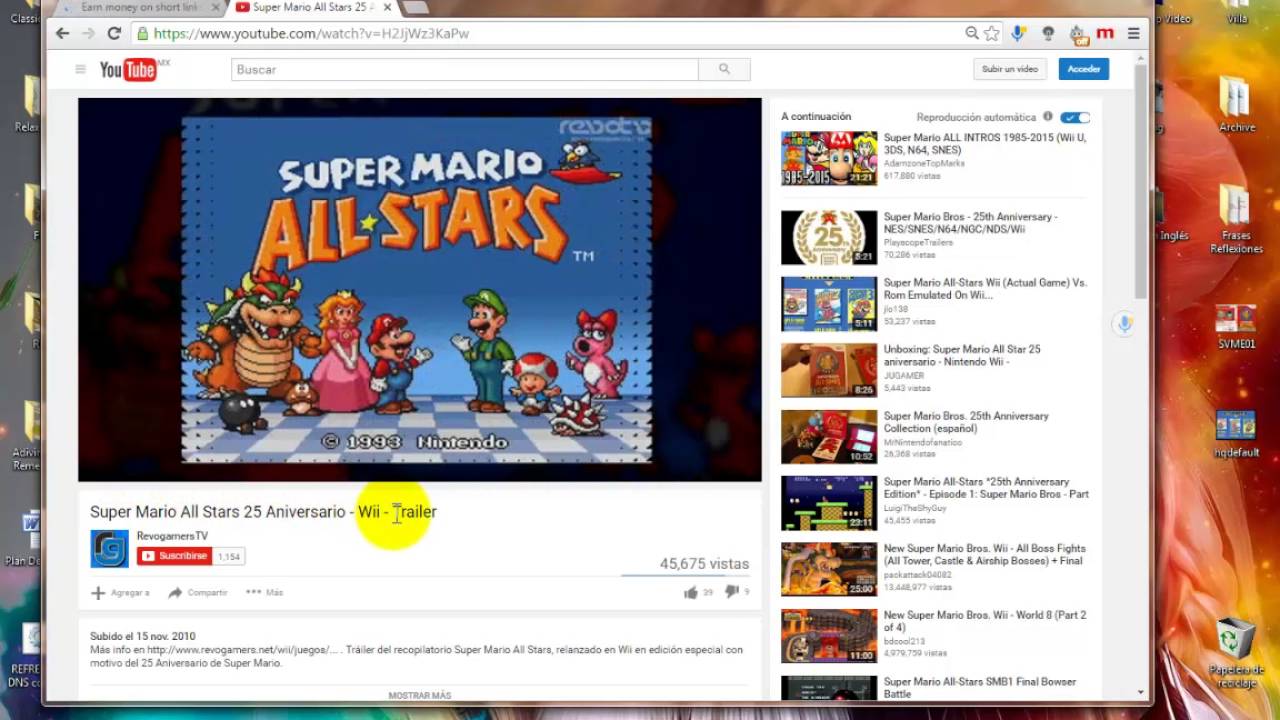Toggle the Reproducción automática switch
The height and width of the screenshot is (720, 1280).
1075,117
